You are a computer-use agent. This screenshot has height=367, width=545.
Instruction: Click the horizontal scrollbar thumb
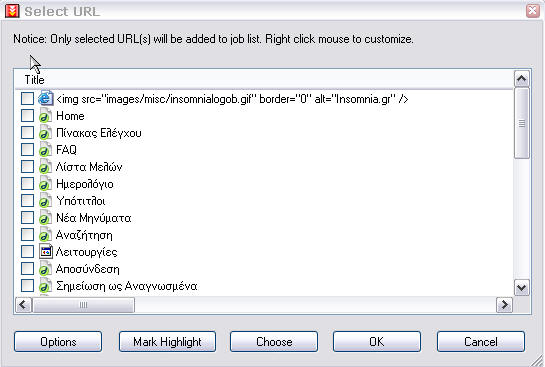point(83,305)
